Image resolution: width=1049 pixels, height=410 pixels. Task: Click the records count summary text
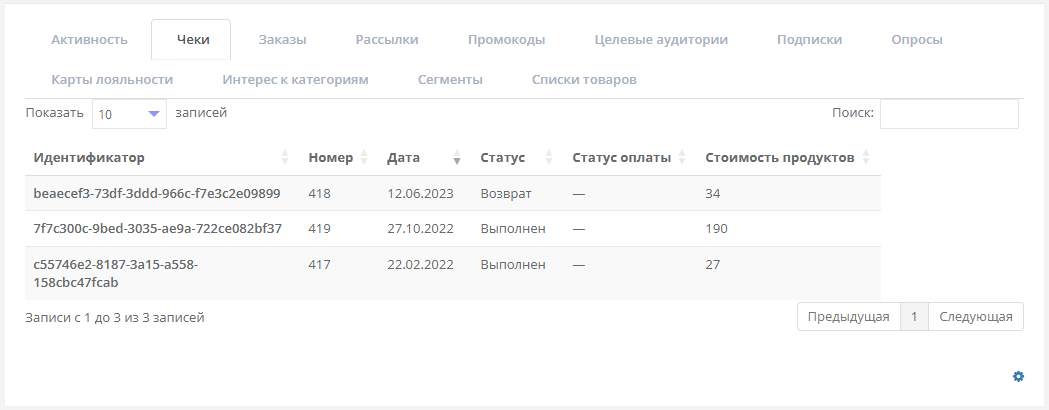pyautogui.click(x=114, y=318)
